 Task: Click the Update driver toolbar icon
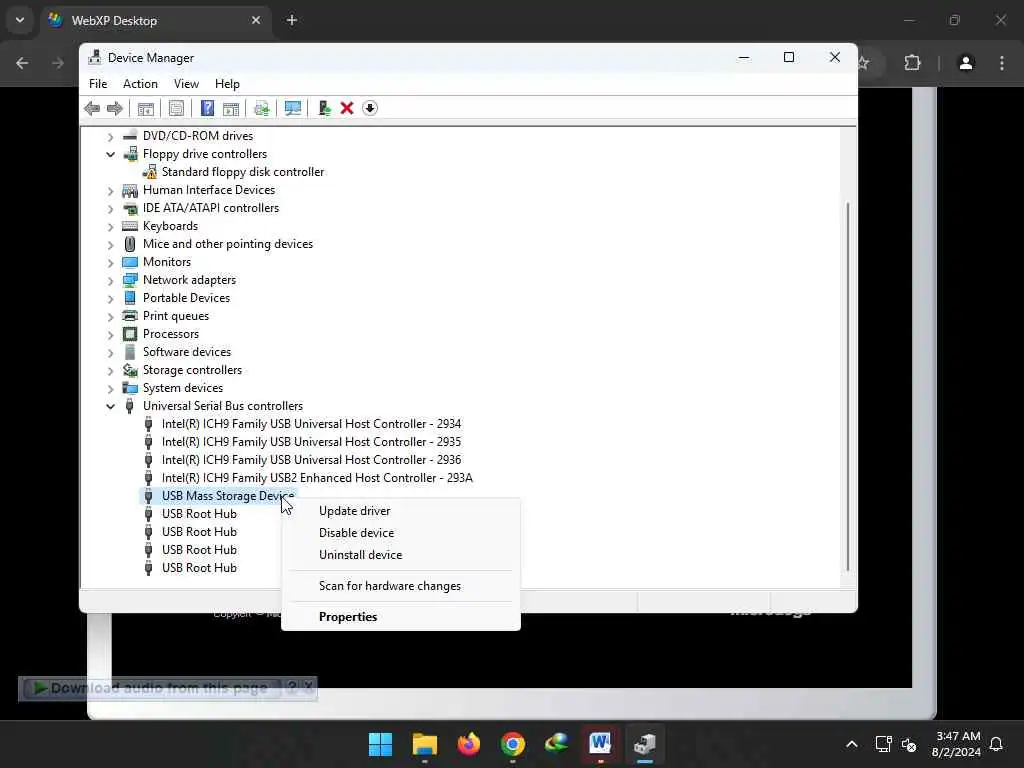(261, 108)
